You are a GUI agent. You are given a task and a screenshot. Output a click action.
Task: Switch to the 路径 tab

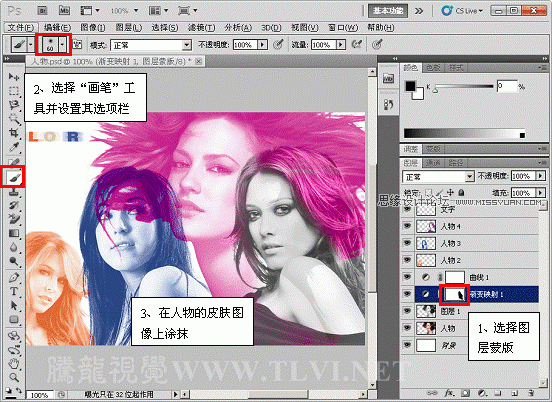pyautogui.click(x=457, y=163)
